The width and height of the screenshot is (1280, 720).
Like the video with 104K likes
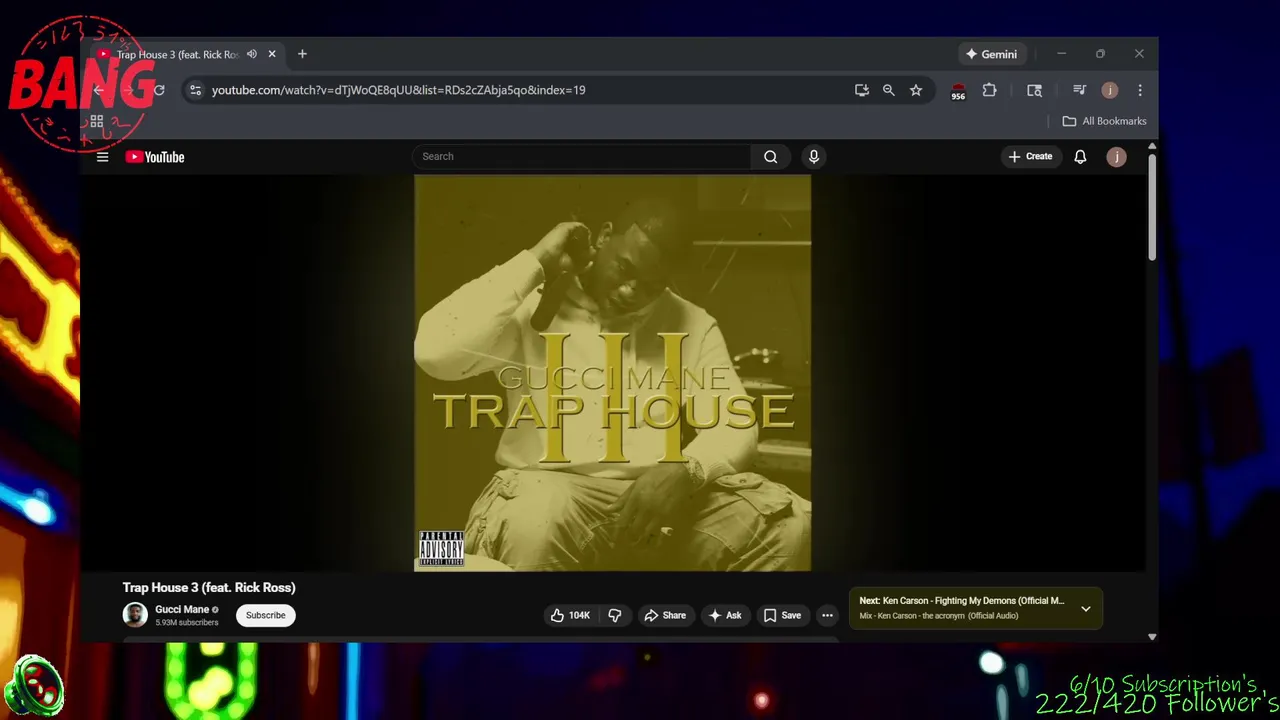tap(569, 616)
